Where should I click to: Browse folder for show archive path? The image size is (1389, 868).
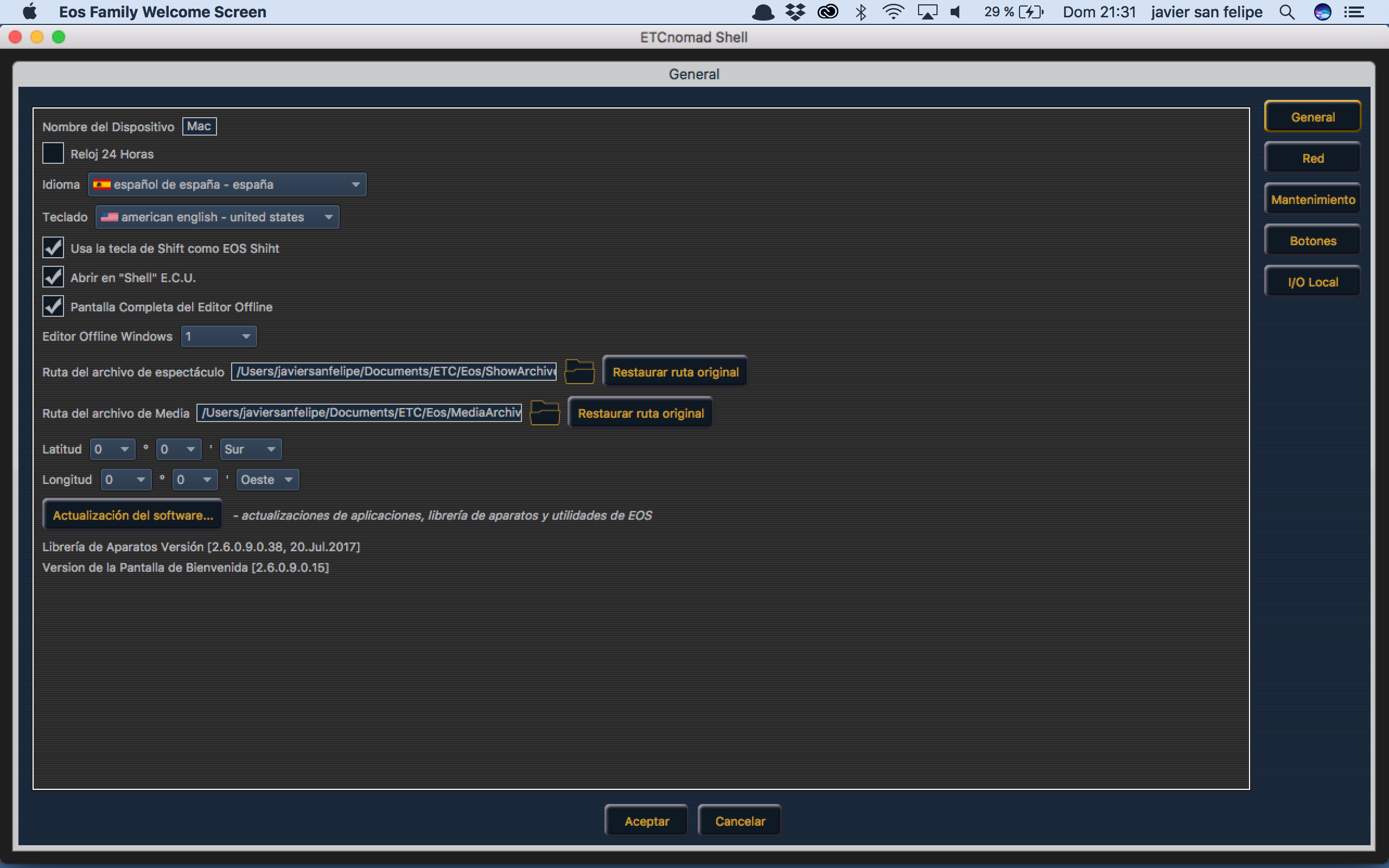(579, 372)
